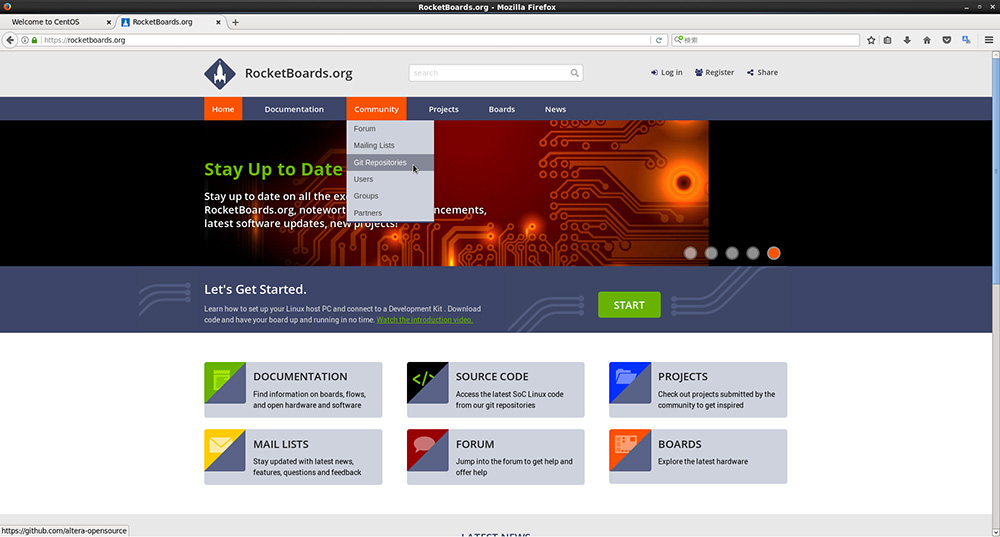
Task: Click the site information icon in address bar
Action: (25, 40)
